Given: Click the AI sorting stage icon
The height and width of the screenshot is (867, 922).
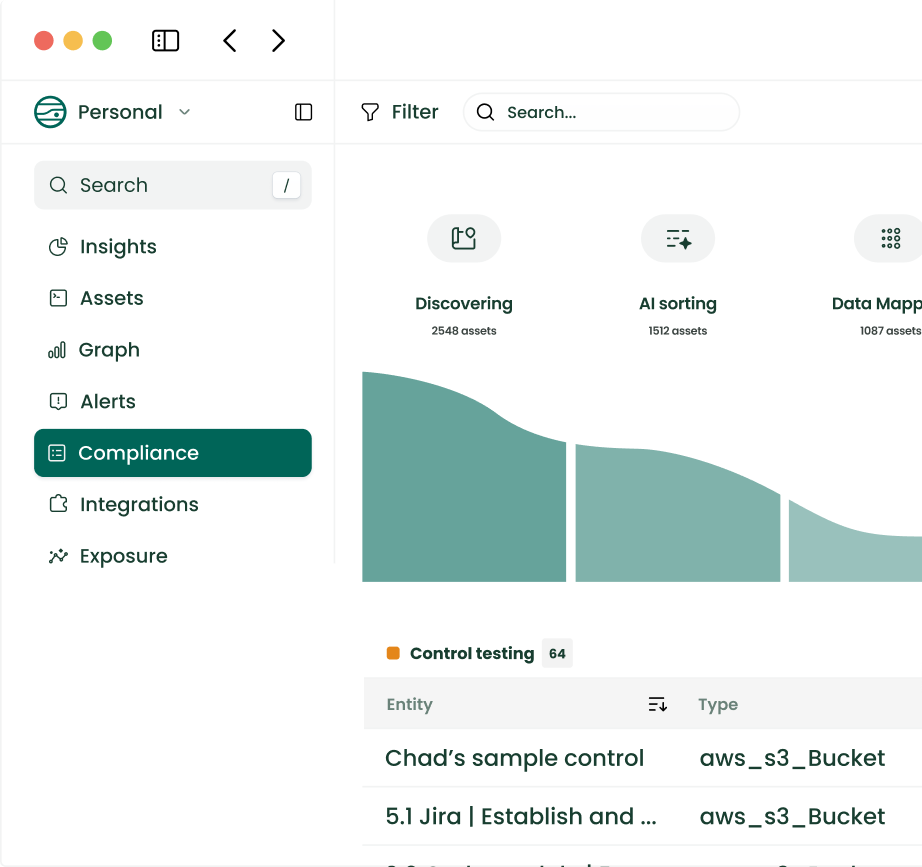Looking at the screenshot, I should (x=677, y=238).
